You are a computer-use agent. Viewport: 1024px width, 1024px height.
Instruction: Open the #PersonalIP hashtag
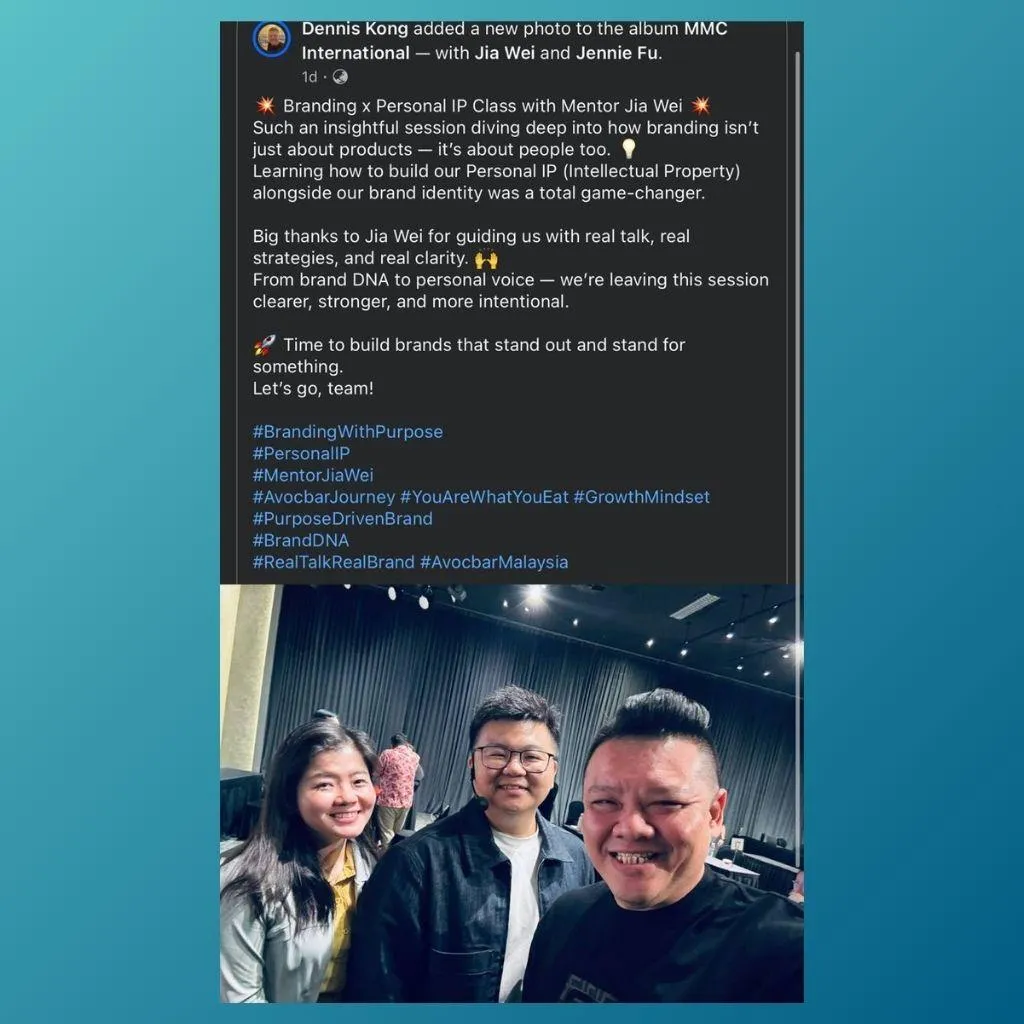[301, 453]
